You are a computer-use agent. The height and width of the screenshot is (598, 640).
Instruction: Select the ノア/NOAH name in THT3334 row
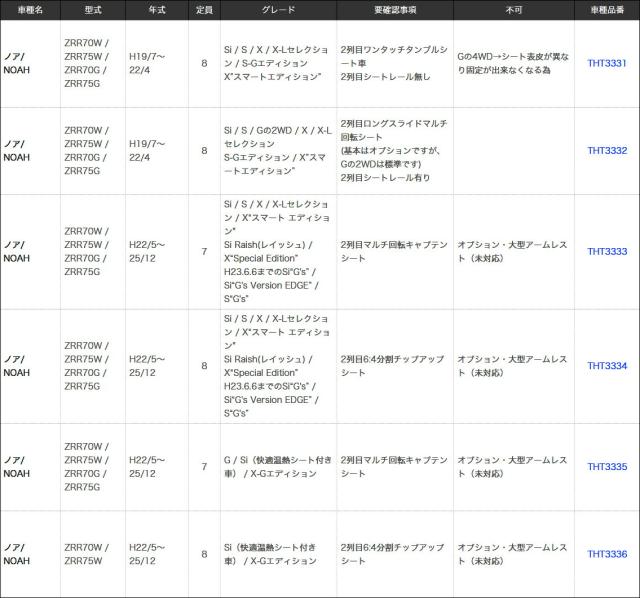17,366
